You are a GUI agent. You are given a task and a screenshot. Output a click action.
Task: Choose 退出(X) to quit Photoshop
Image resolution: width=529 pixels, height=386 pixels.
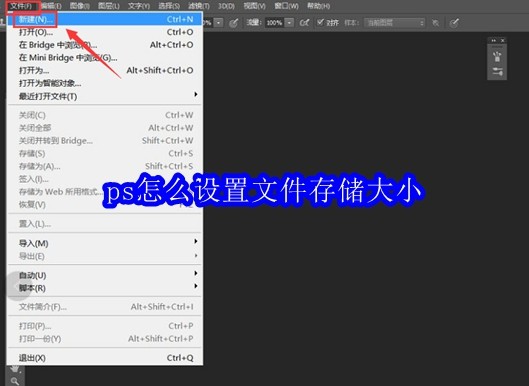[x=105, y=358]
